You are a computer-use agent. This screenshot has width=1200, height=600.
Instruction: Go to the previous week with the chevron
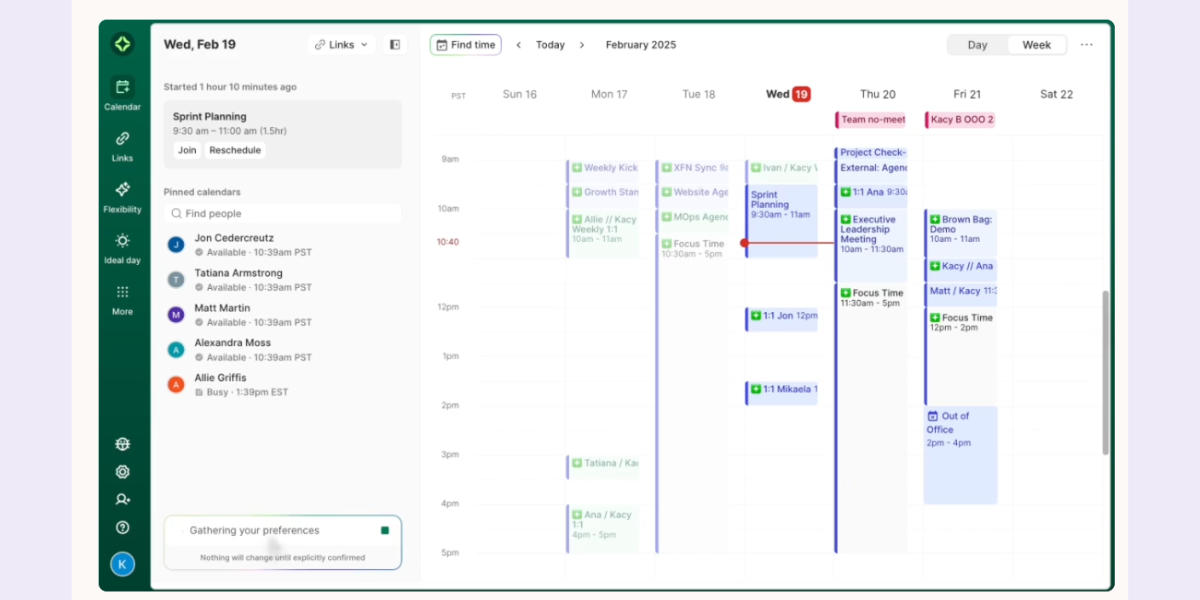[519, 44]
